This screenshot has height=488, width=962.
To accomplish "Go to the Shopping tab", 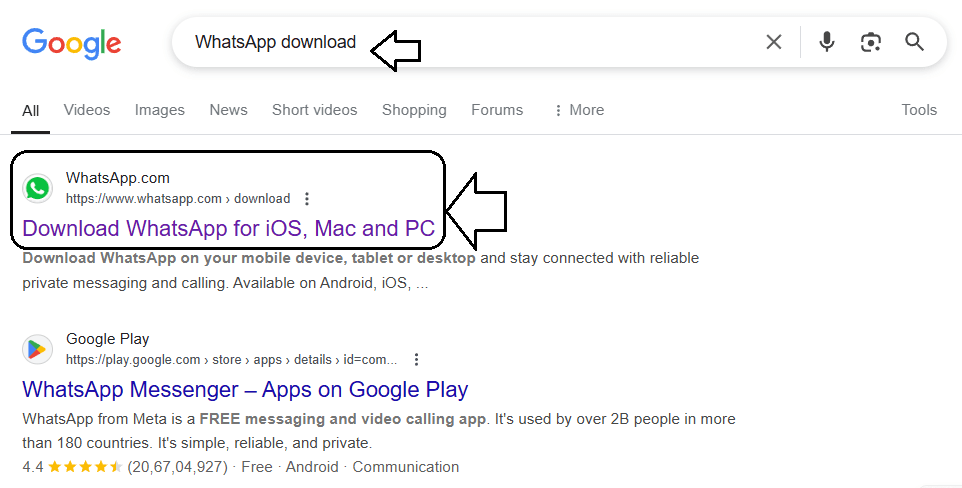I will [x=414, y=110].
